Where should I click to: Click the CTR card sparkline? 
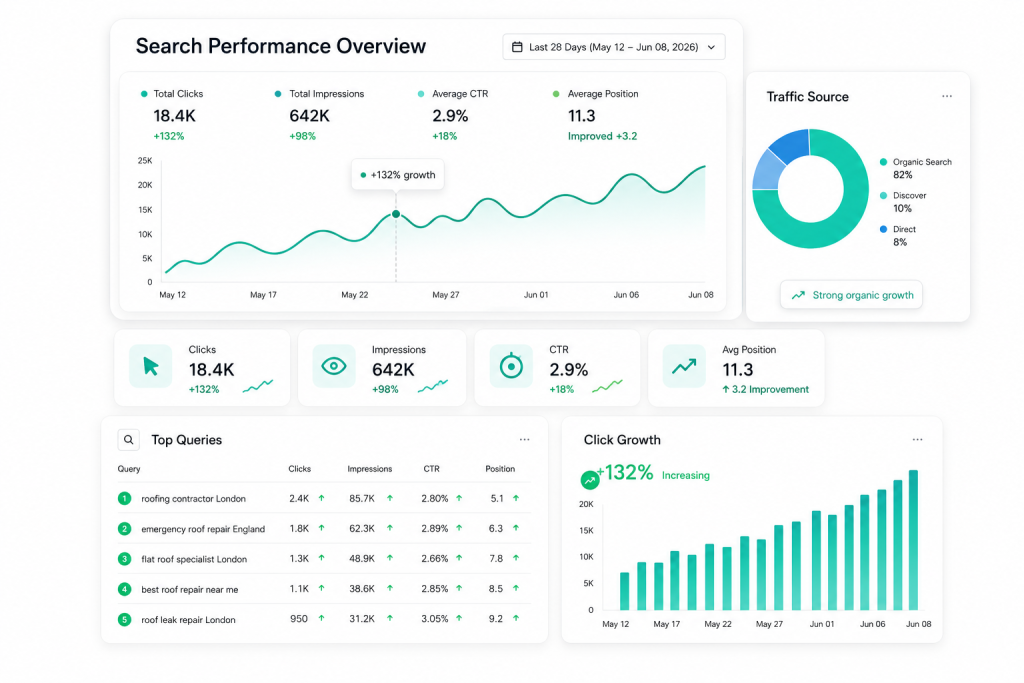click(607, 386)
